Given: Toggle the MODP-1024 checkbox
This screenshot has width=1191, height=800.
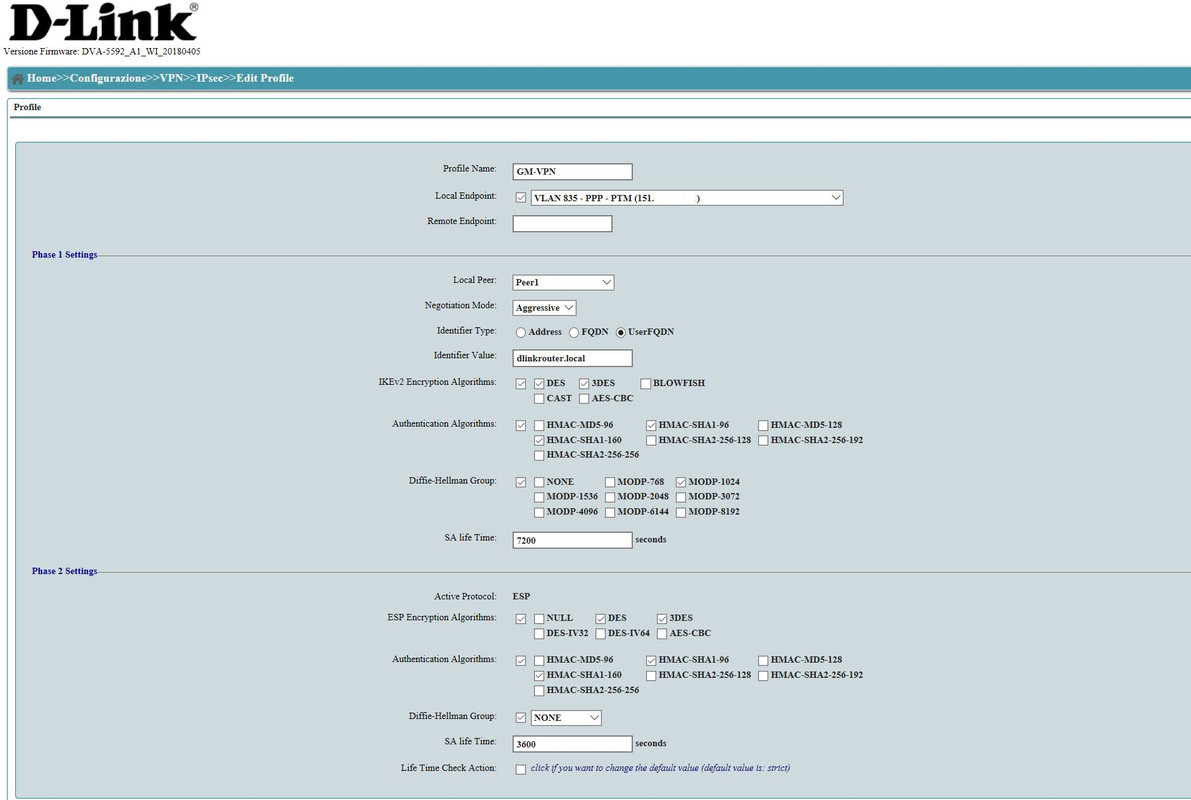Looking at the screenshot, I should click(681, 482).
